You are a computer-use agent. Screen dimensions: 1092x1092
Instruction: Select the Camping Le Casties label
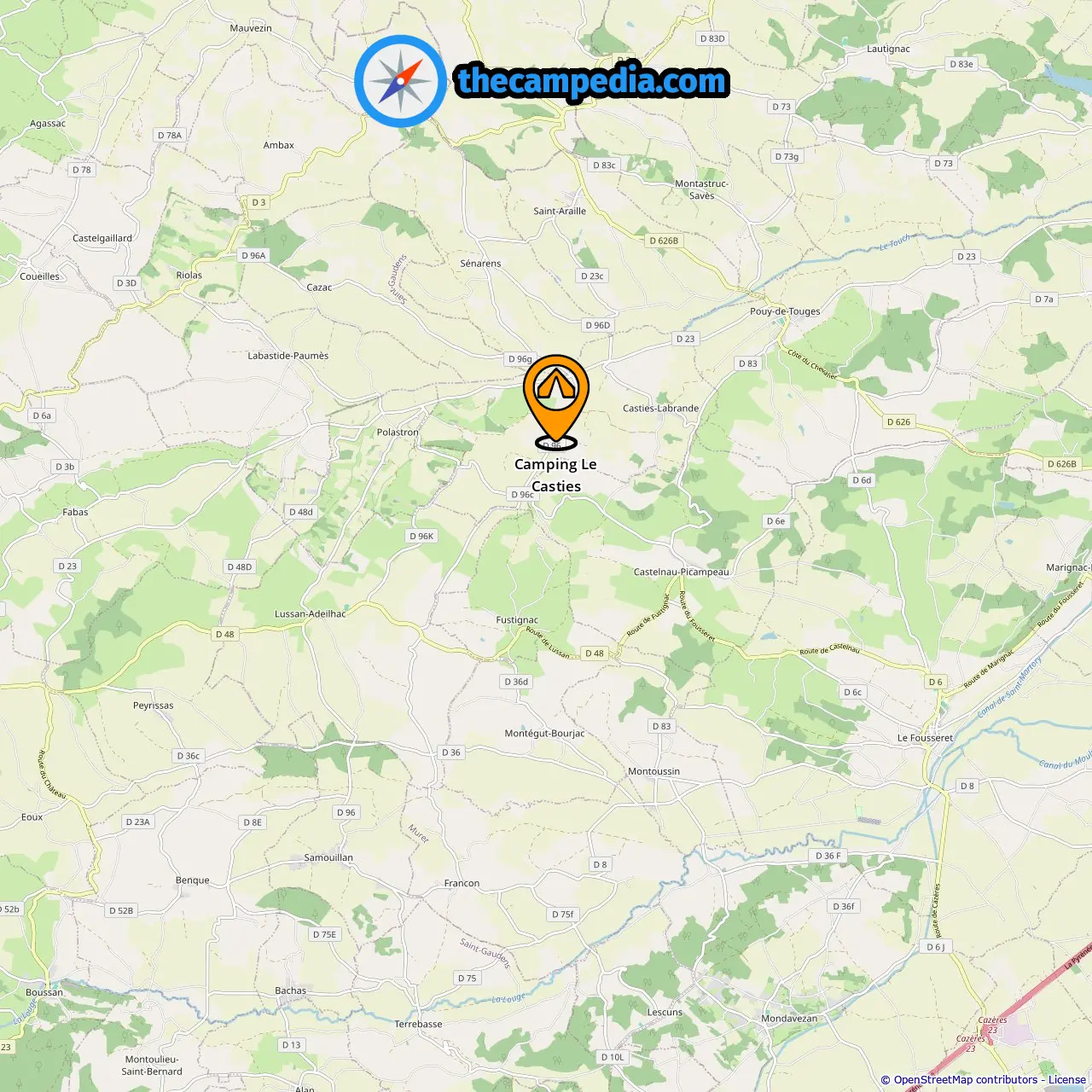[x=556, y=475]
